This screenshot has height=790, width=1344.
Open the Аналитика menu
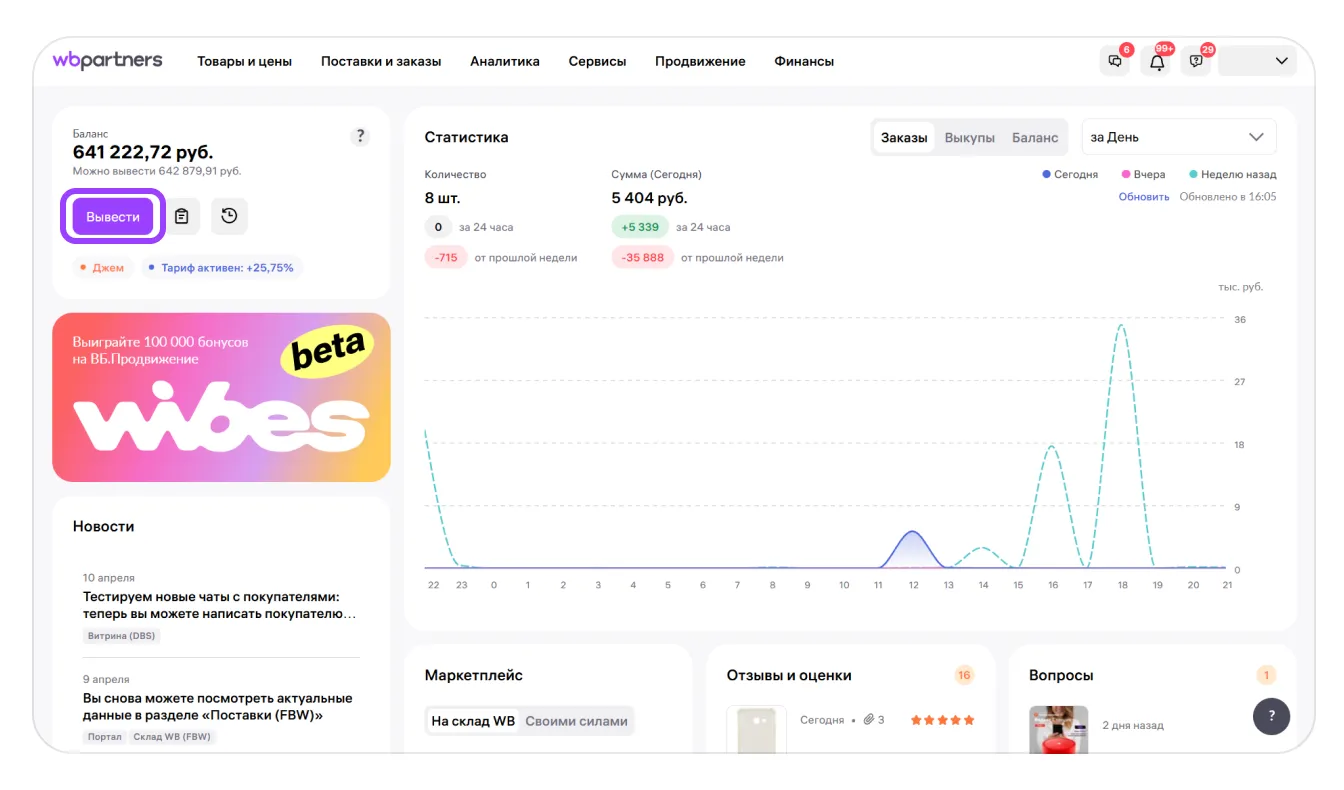[504, 62]
